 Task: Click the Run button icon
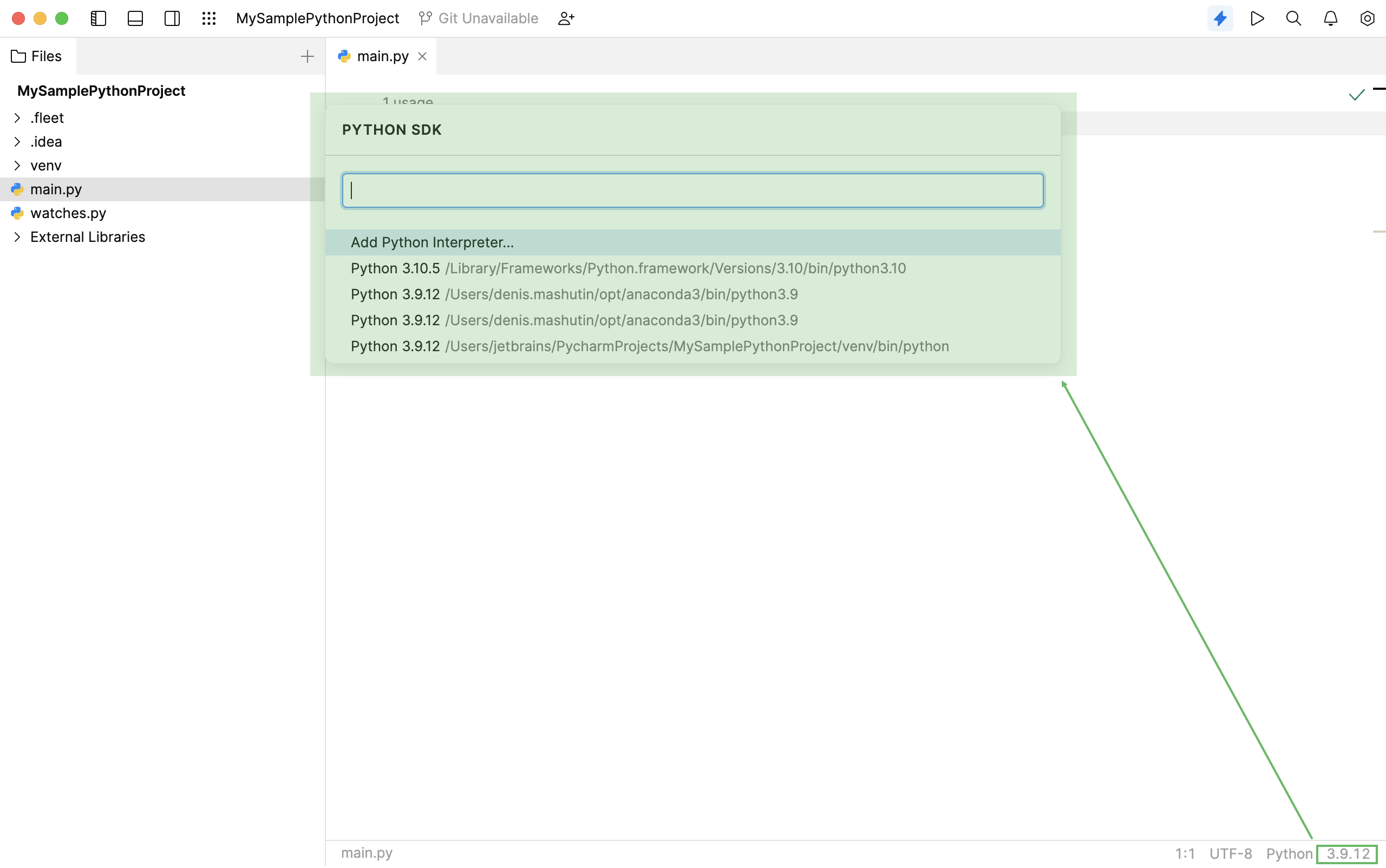(x=1257, y=18)
